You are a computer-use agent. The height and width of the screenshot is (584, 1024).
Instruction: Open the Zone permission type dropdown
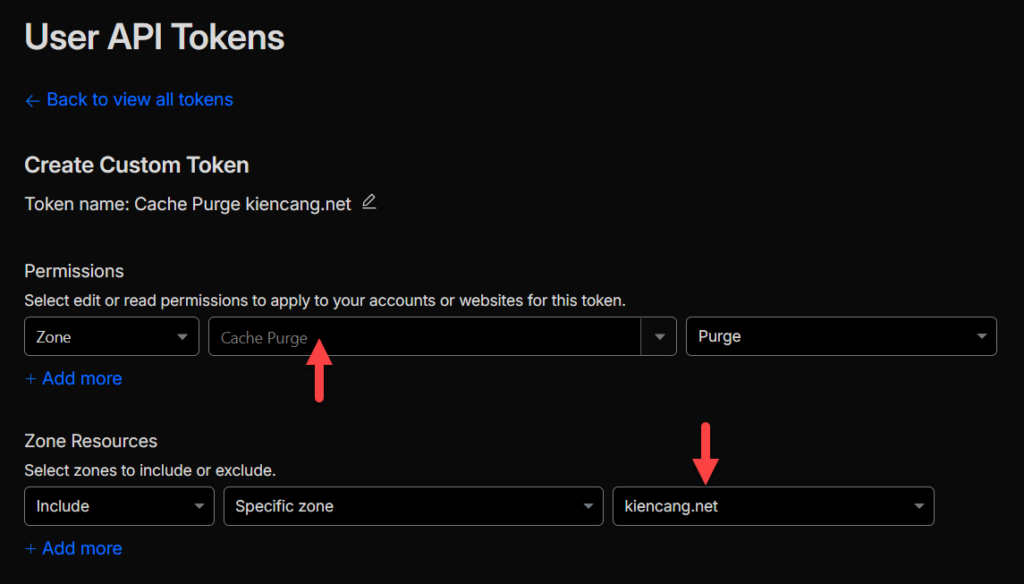coord(111,337)
